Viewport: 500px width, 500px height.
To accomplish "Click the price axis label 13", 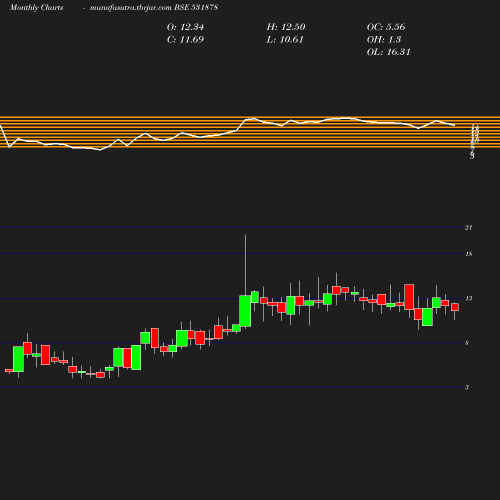I will [468, 299].
